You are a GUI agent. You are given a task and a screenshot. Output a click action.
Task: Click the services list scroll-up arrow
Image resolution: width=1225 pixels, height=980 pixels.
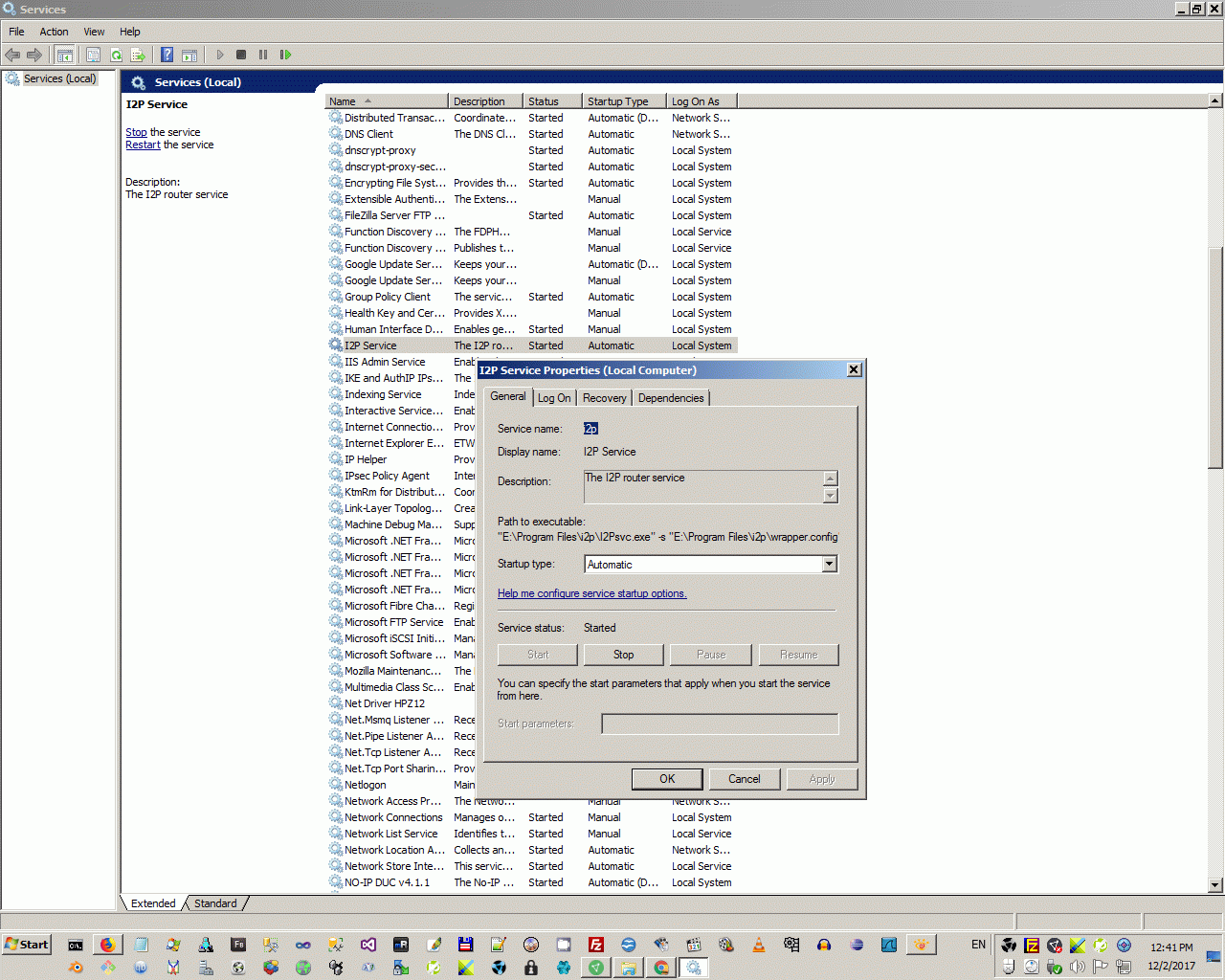pyautogui.click(x=1215, y=100)
